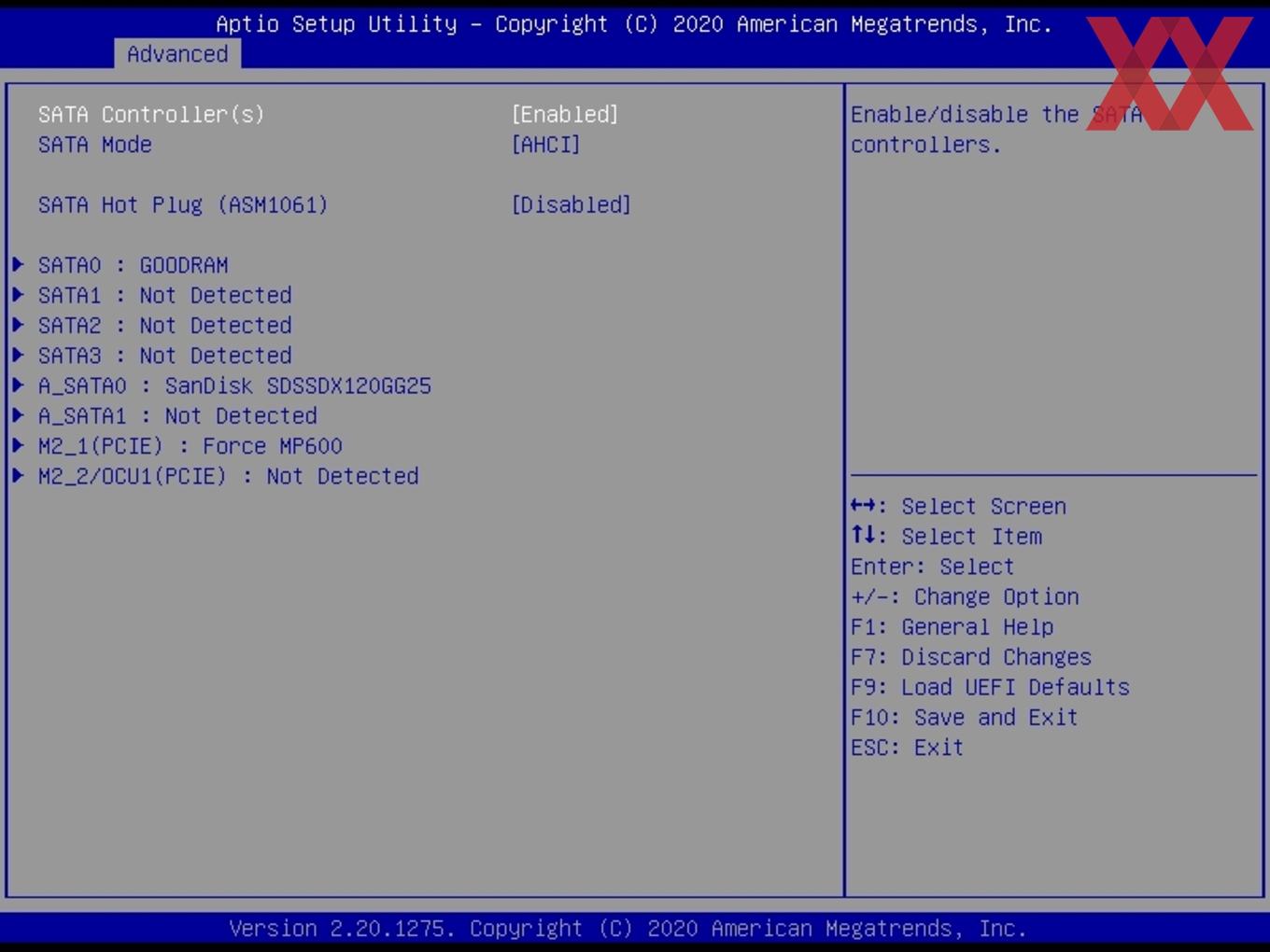Expand the arrow next to A_SATA1
This screenshot has width=1270, height=952.
click(x=18, y=414)
